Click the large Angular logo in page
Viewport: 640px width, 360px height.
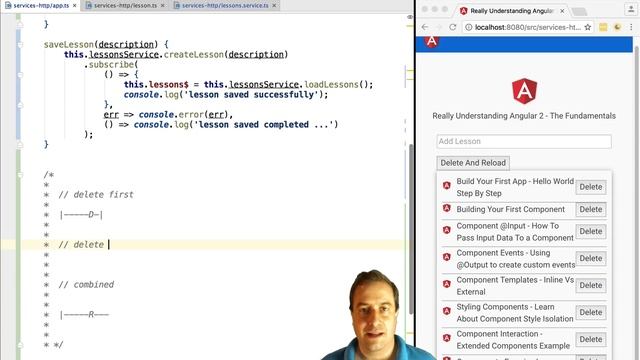pos(524,91)
